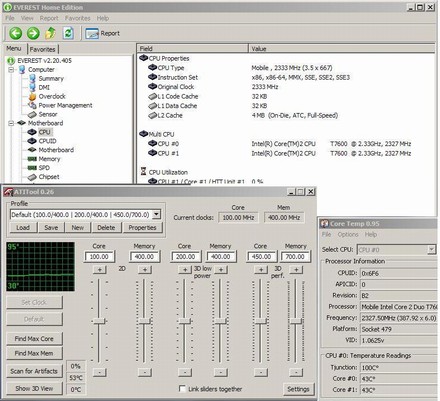Image resolution: width=440 pixels, height=401 pixels.
Task: Decrease 2D Core clock with minus button
Action: click(99, 372)
